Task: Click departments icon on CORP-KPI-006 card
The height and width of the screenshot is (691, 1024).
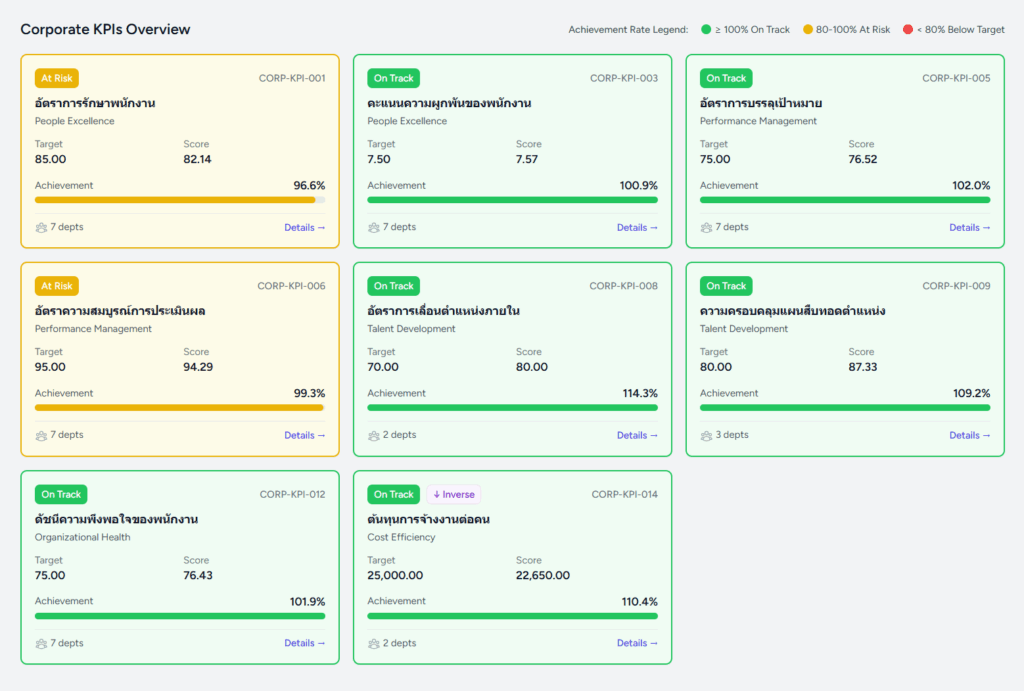Action: [x=41, y=436]
